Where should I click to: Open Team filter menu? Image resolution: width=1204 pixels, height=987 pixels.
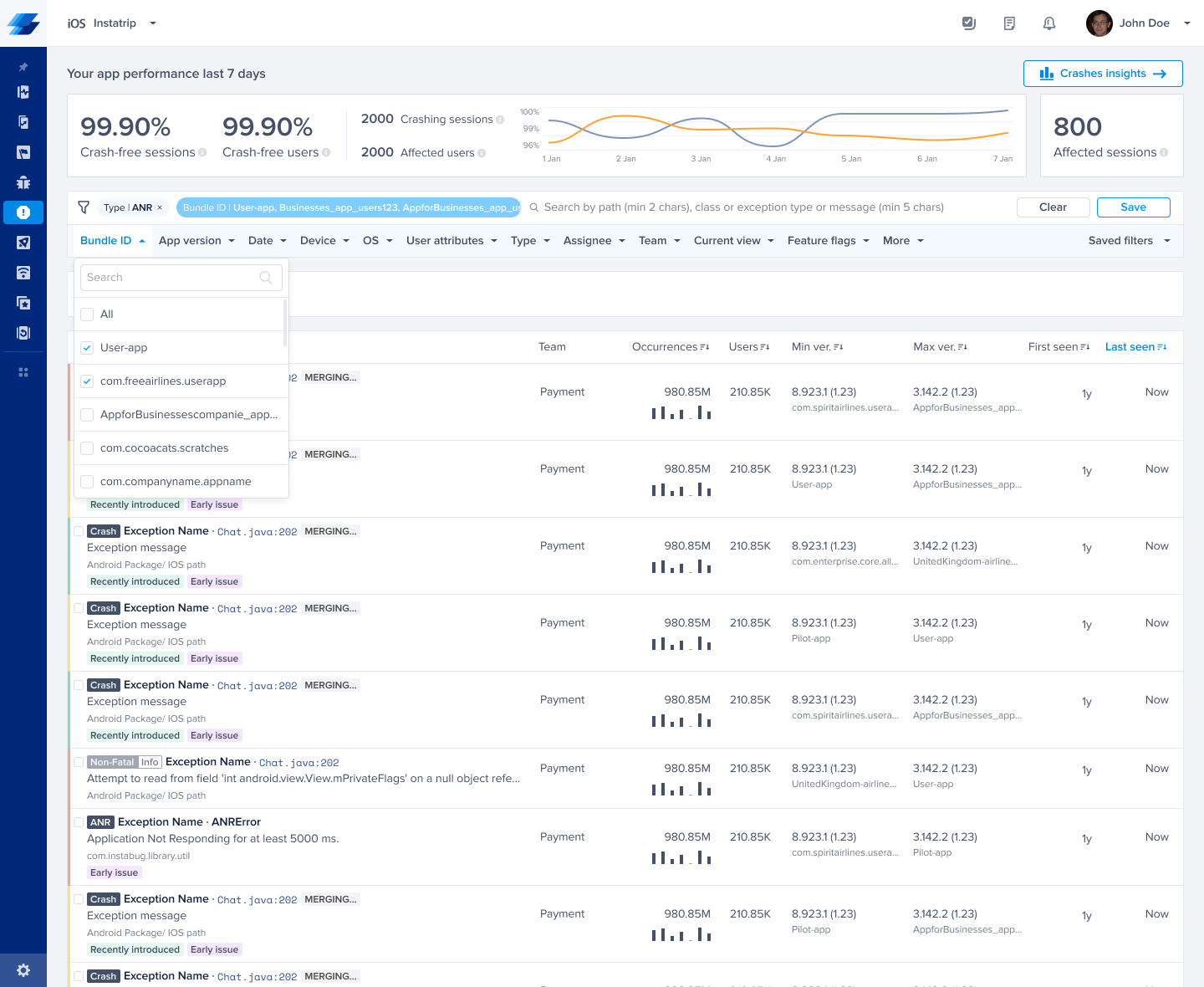point(660,241)
